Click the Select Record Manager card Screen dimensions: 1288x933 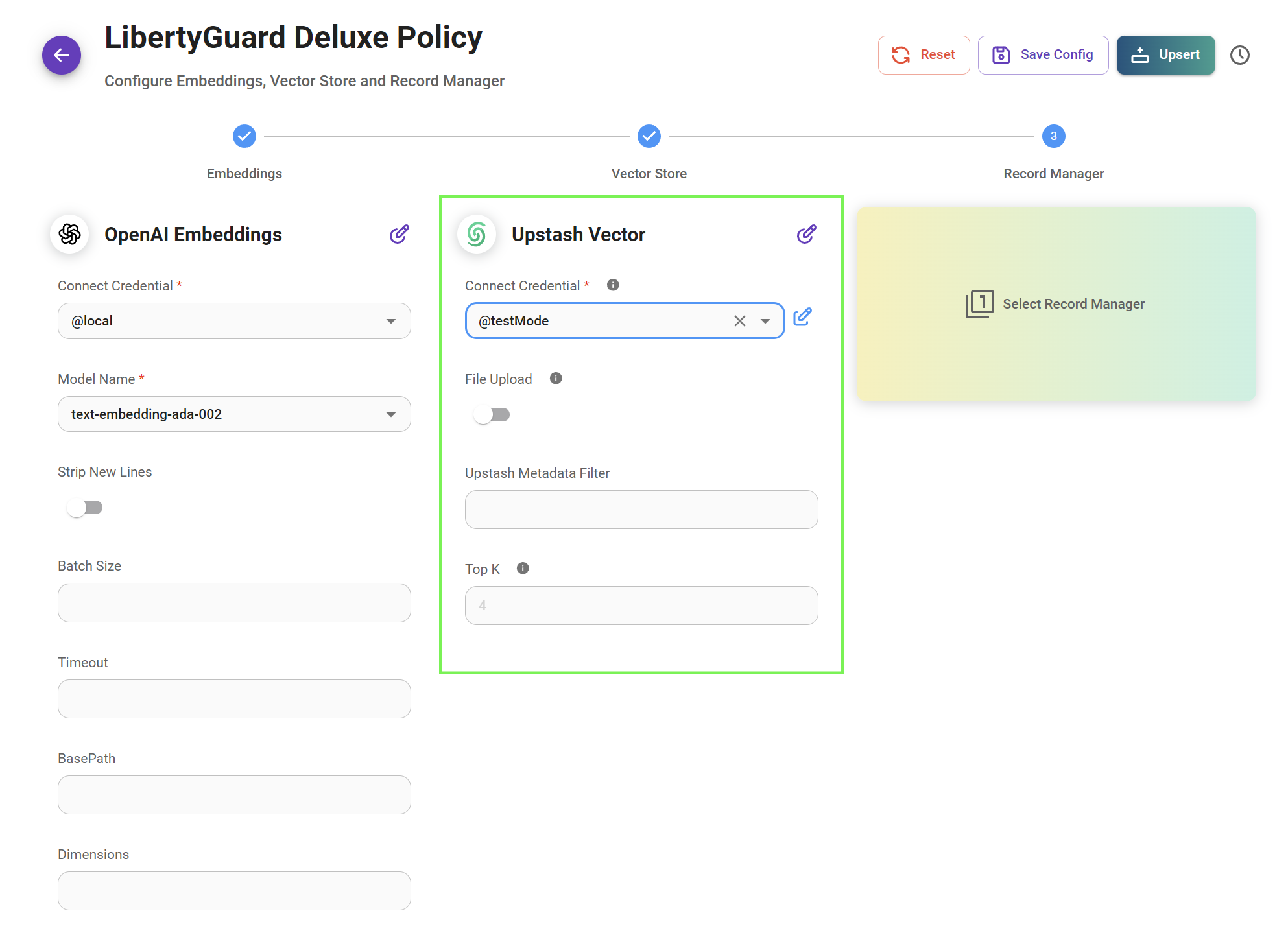coord(1056,304)
